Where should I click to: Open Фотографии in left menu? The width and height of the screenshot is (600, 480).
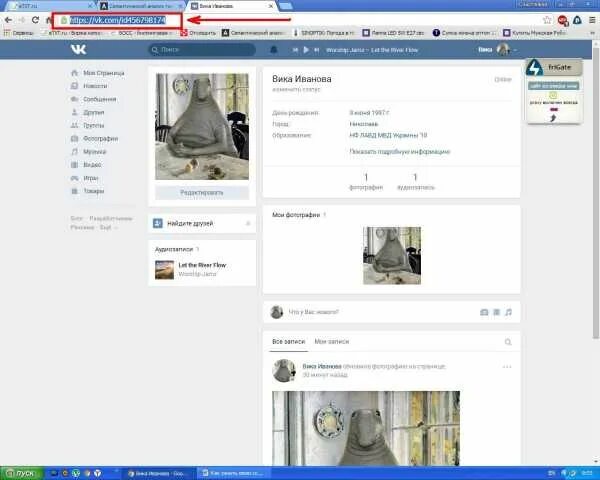(95, 139)
